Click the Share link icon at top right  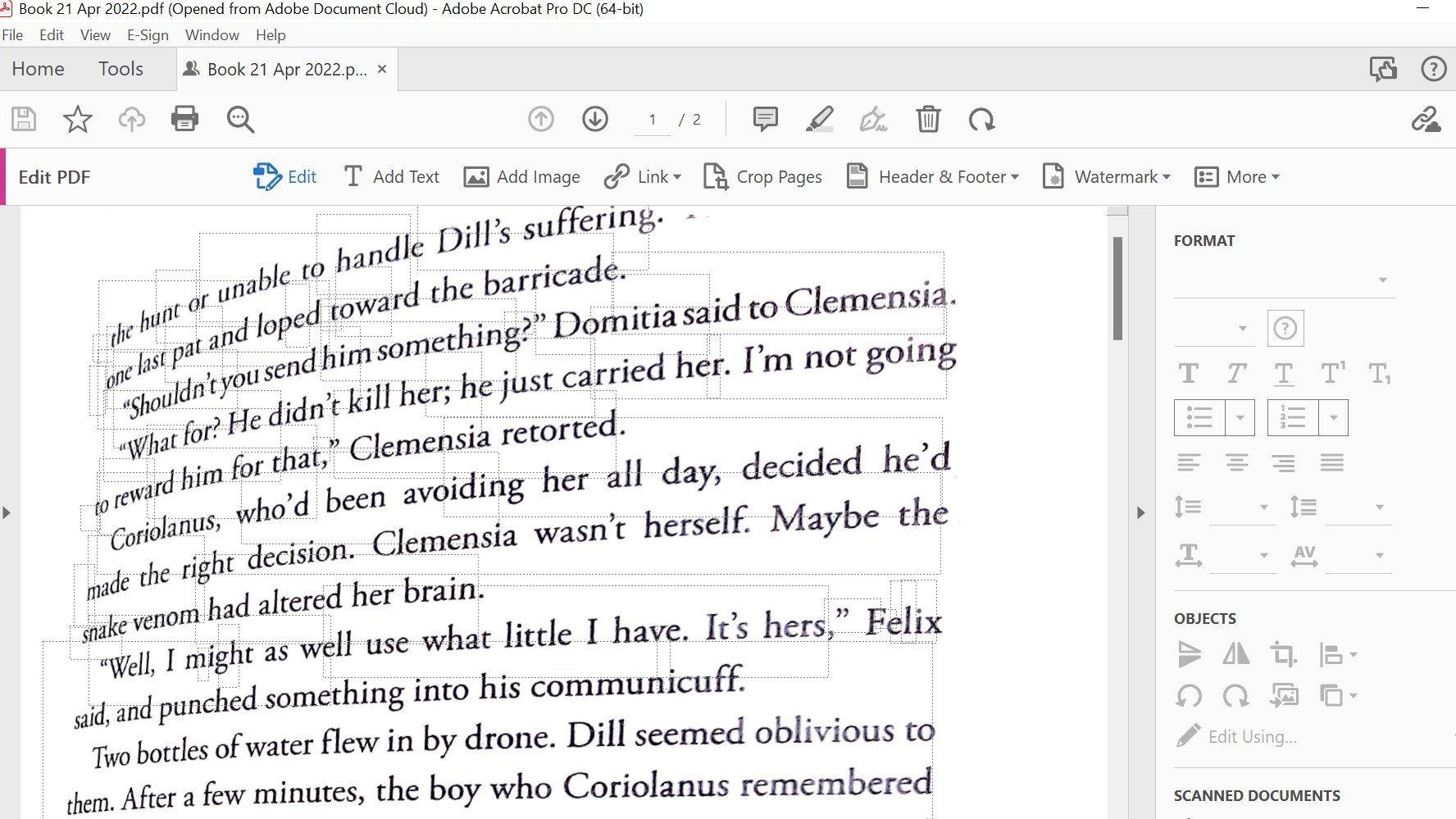1426,120
